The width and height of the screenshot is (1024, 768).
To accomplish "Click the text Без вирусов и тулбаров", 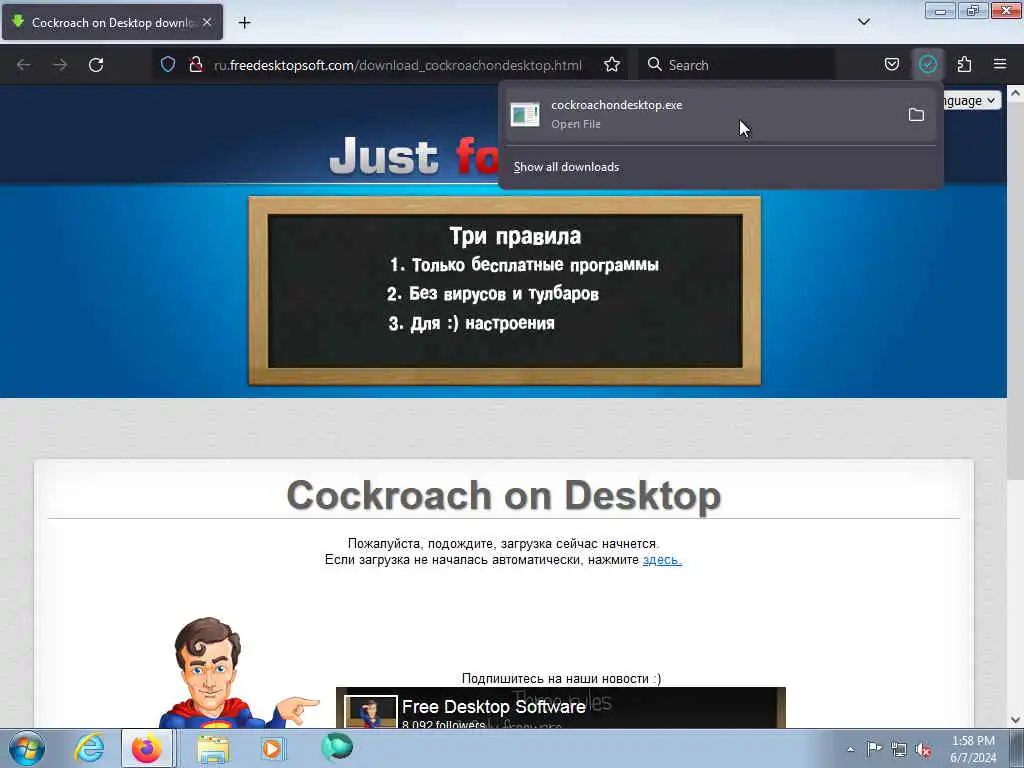I will point(504,294).
